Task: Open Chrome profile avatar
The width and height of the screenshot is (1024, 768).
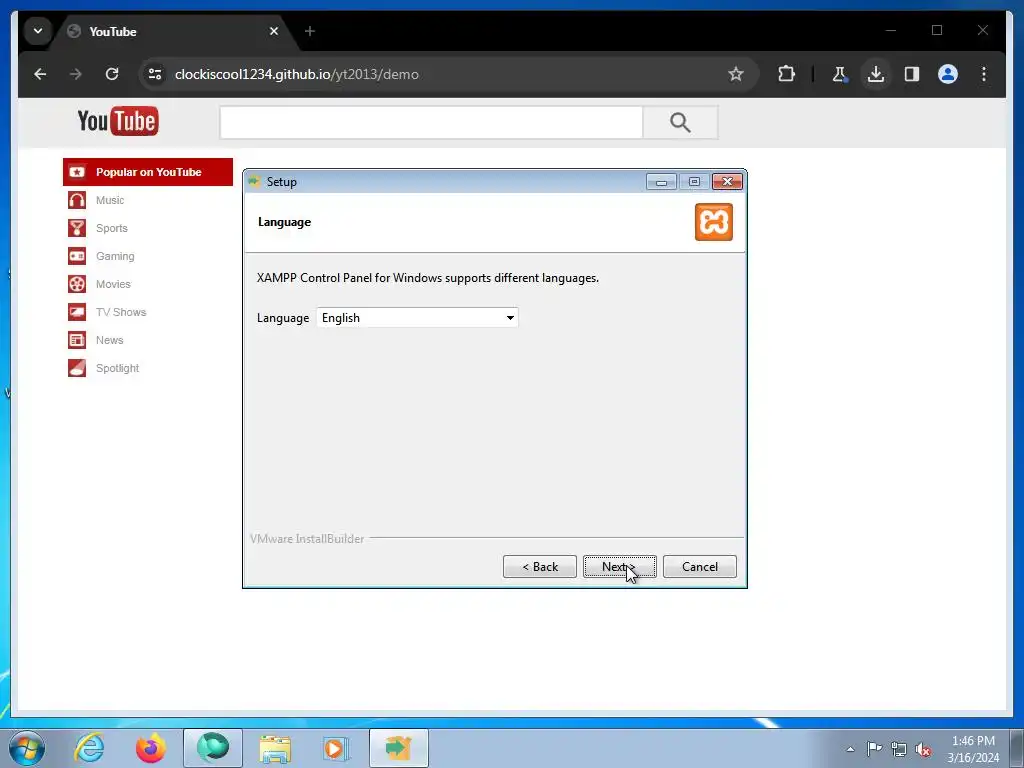Action: [948, 74]
